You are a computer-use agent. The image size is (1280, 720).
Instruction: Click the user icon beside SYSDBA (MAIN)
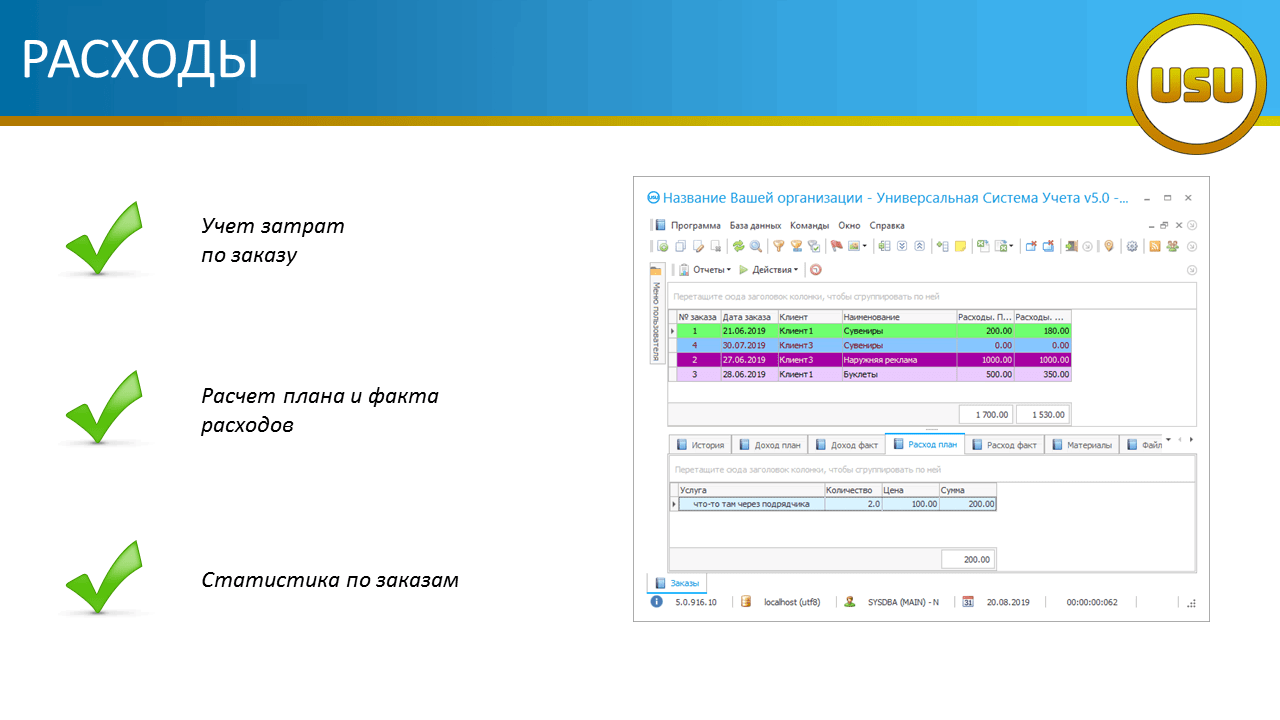850,602
